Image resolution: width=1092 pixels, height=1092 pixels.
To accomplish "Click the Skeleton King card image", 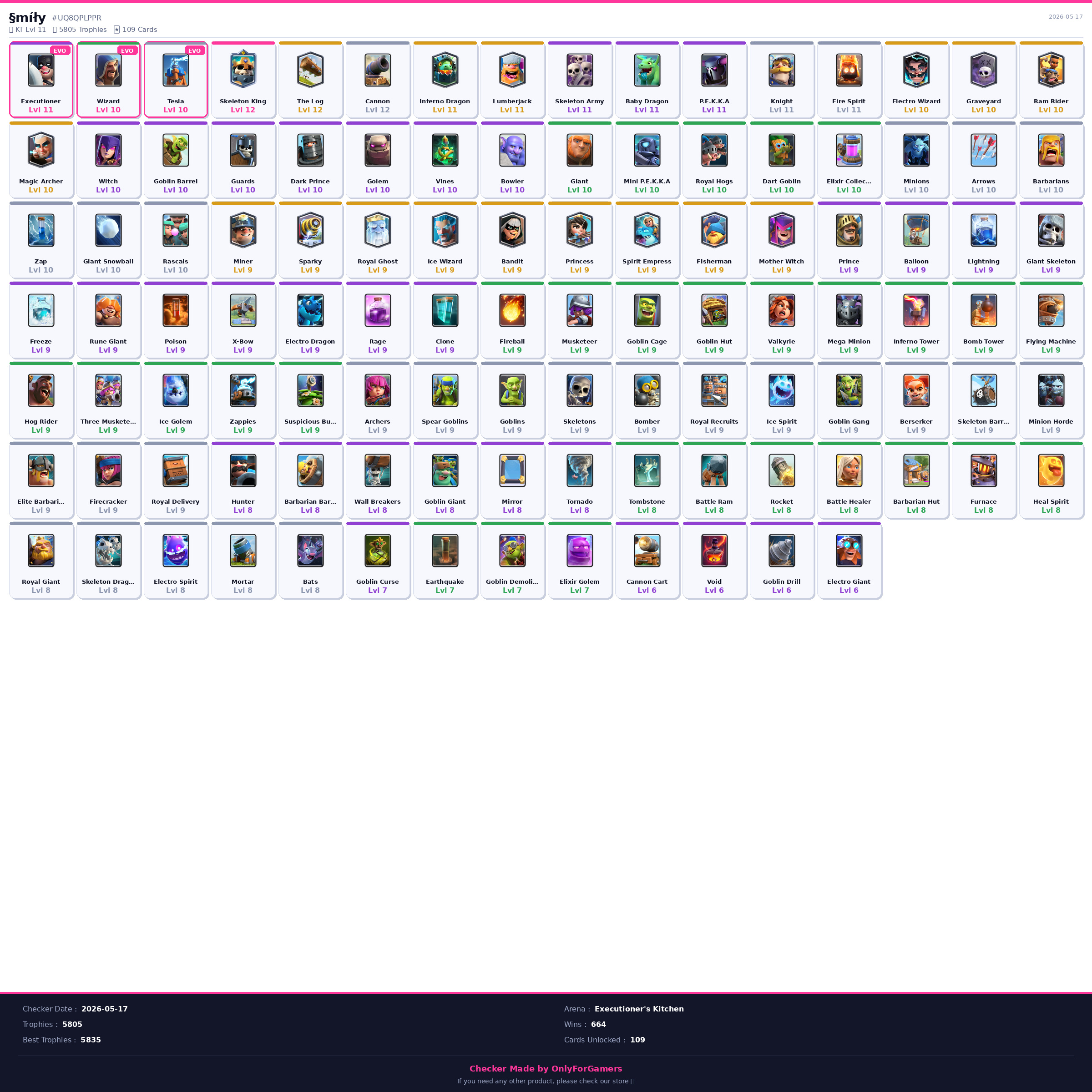I will (243, 70).
